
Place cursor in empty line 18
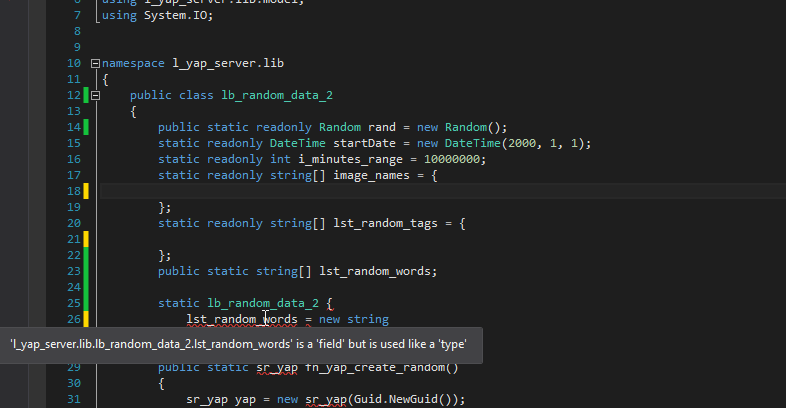(443, 191)
